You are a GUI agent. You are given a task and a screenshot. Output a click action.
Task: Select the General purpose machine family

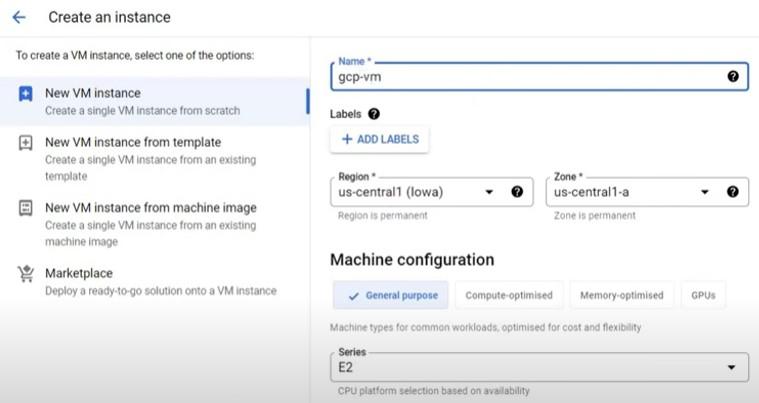(391, 295)
